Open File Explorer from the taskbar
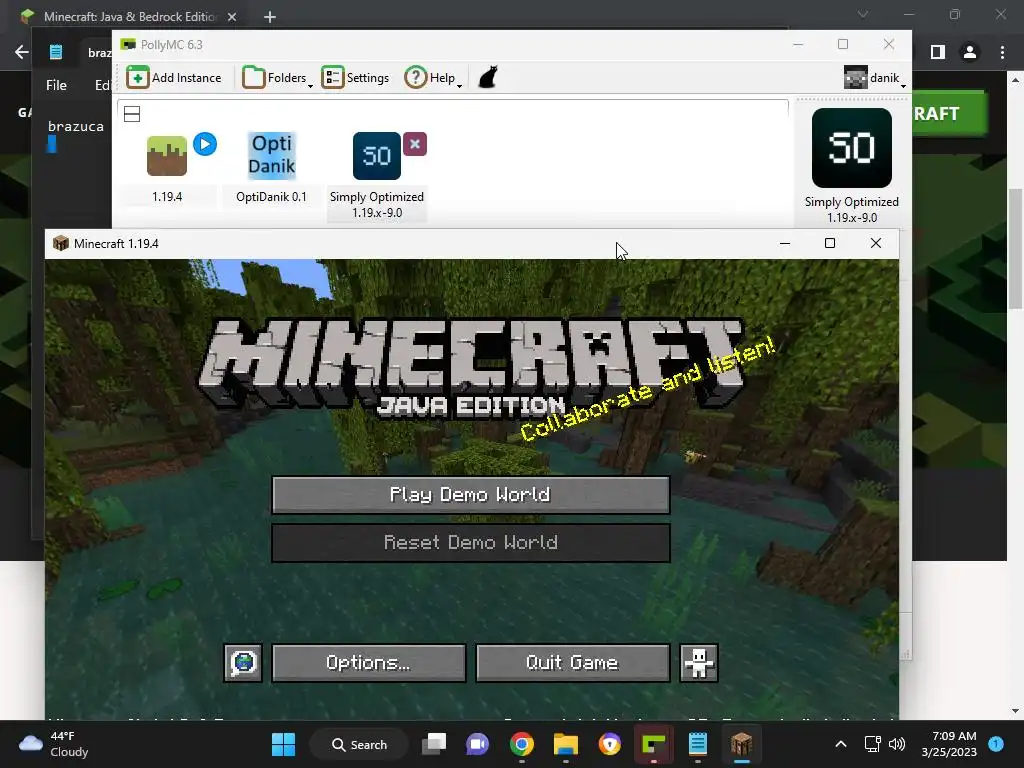The width and height of the screenshot is (1024, 768). [566, 744]
